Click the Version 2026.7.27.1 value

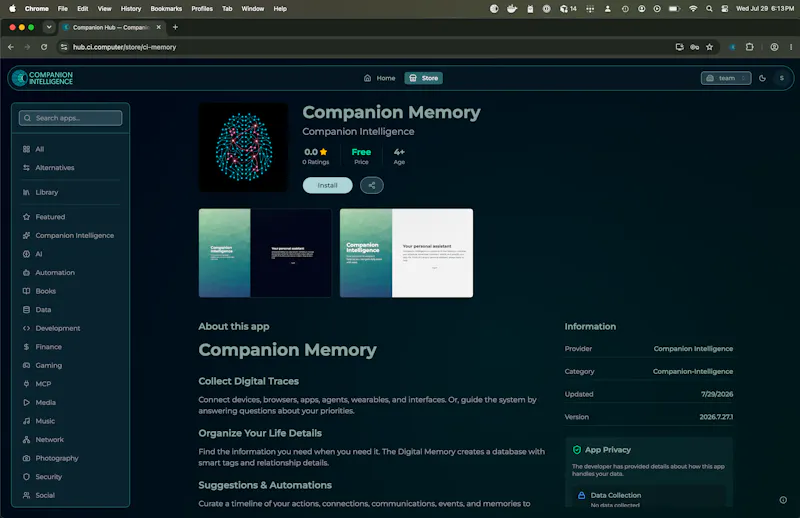pyautogui.click(x=716, y=417)
